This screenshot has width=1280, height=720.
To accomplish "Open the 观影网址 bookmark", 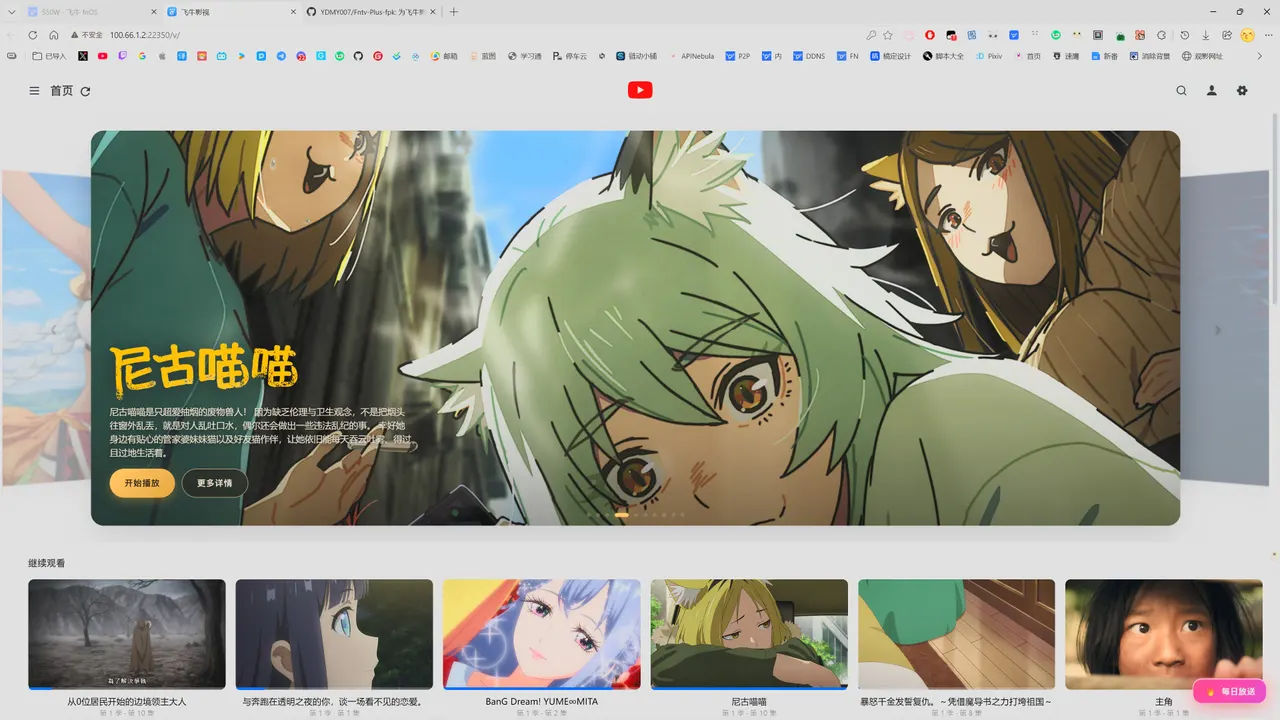I will tap(1203, 56).
